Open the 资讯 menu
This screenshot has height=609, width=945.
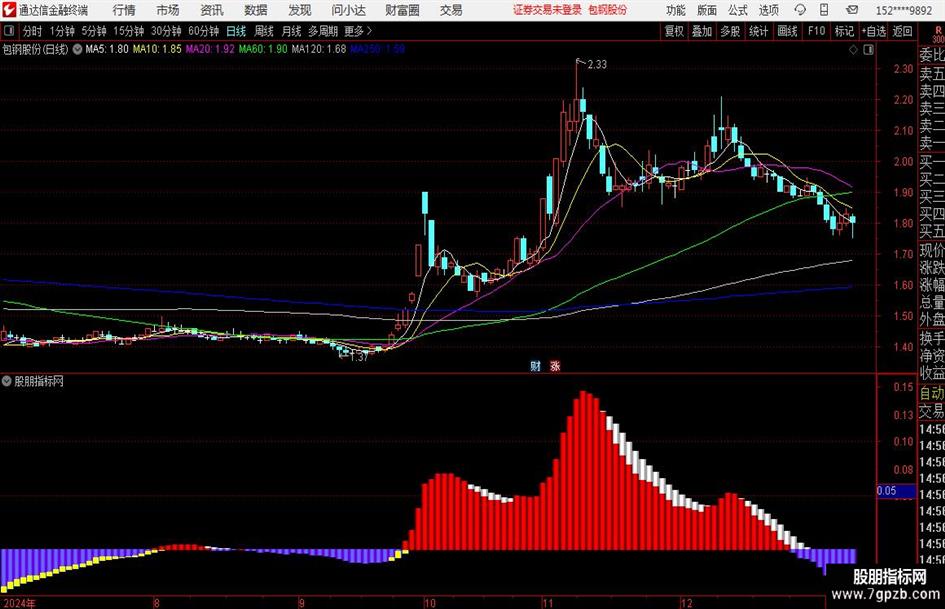pyautogui.click(x=212, y=10)
